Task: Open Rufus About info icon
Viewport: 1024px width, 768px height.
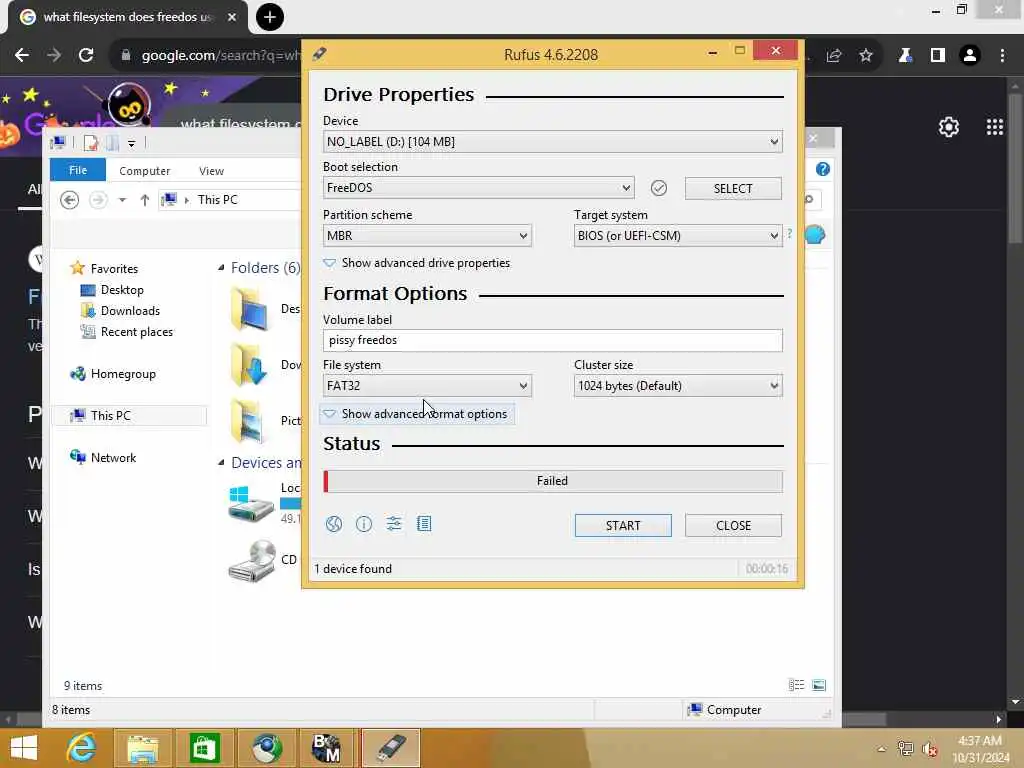Action: tap(364, 524)
